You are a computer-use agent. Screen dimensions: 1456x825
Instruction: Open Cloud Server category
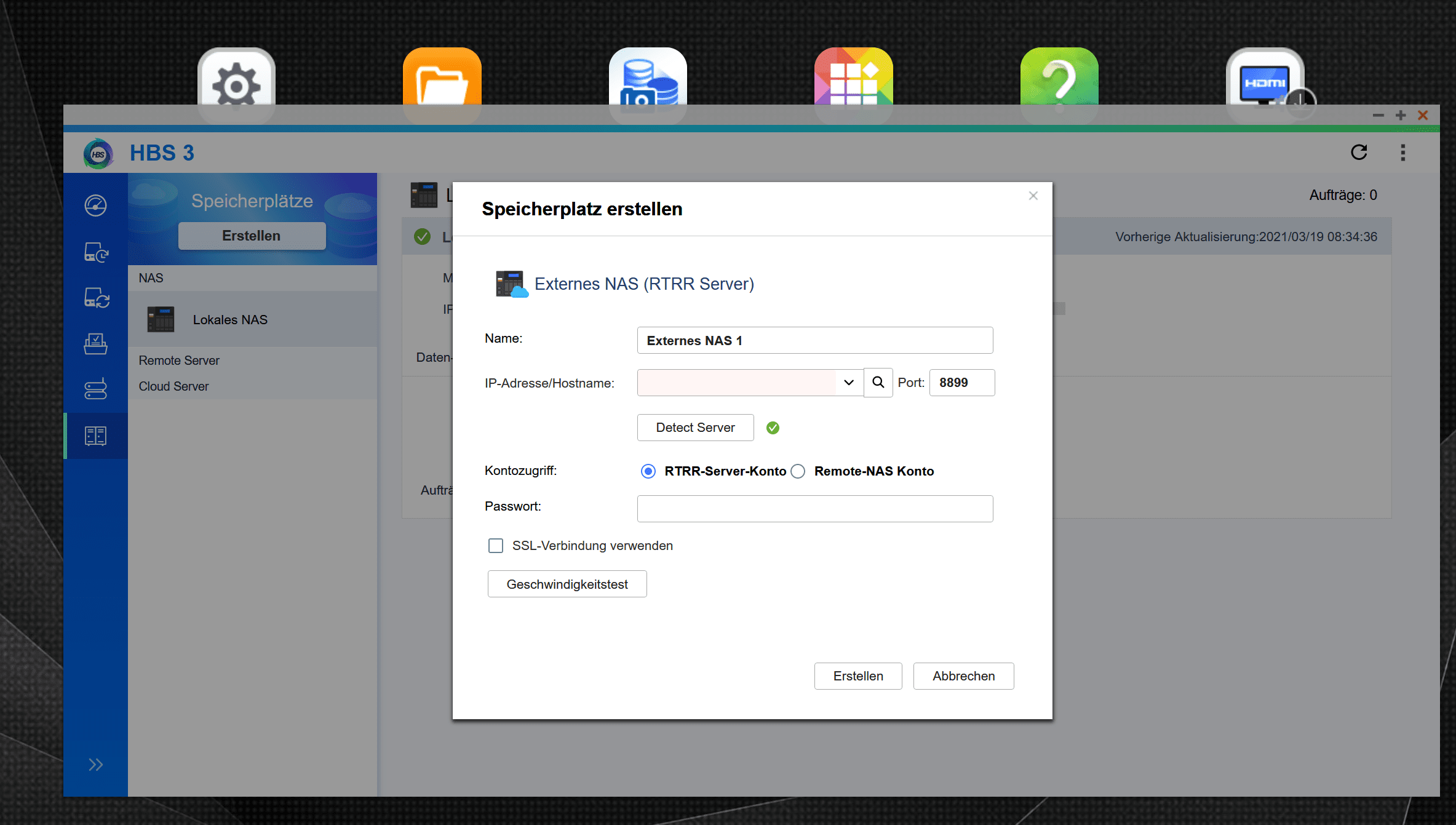(173, 386)
